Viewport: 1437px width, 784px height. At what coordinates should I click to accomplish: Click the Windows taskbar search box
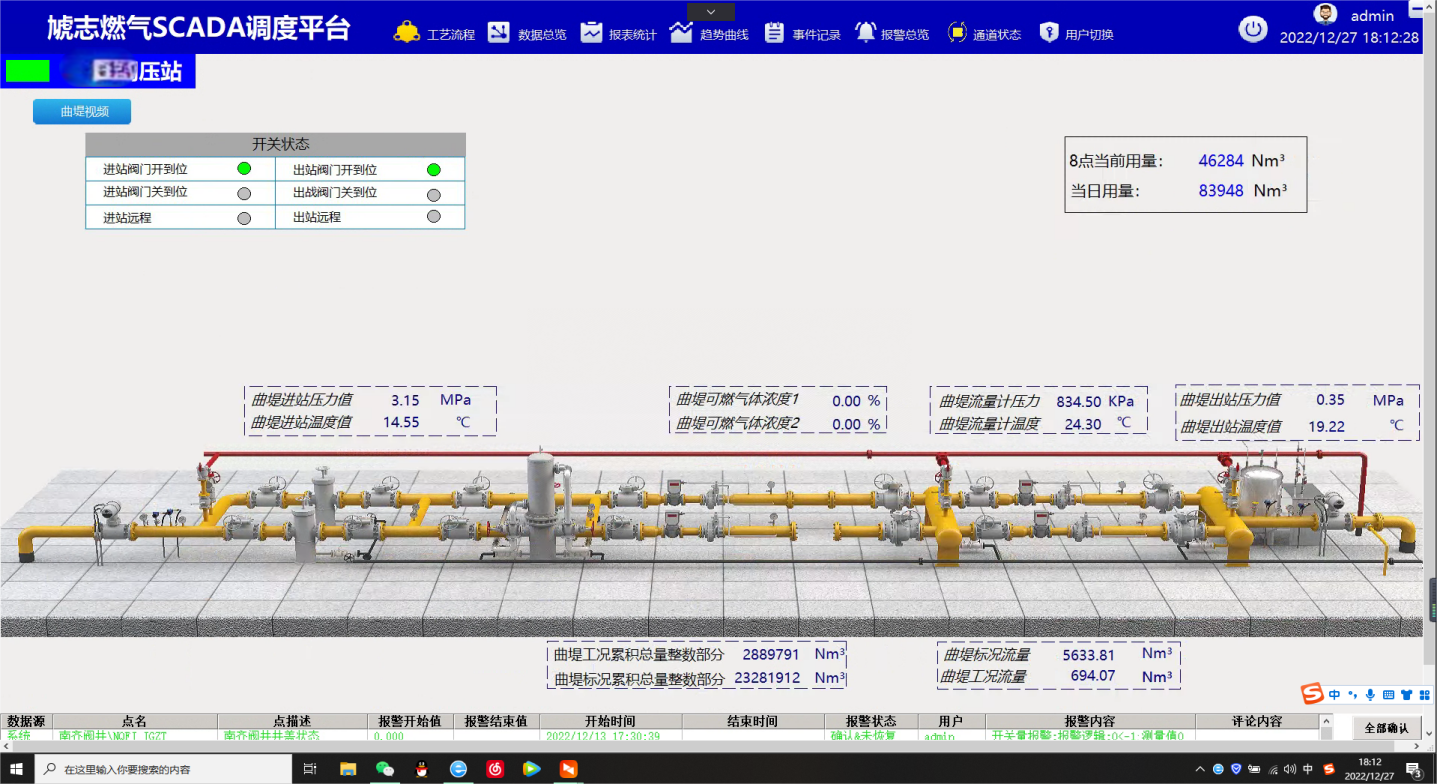(x=163, y=769)
